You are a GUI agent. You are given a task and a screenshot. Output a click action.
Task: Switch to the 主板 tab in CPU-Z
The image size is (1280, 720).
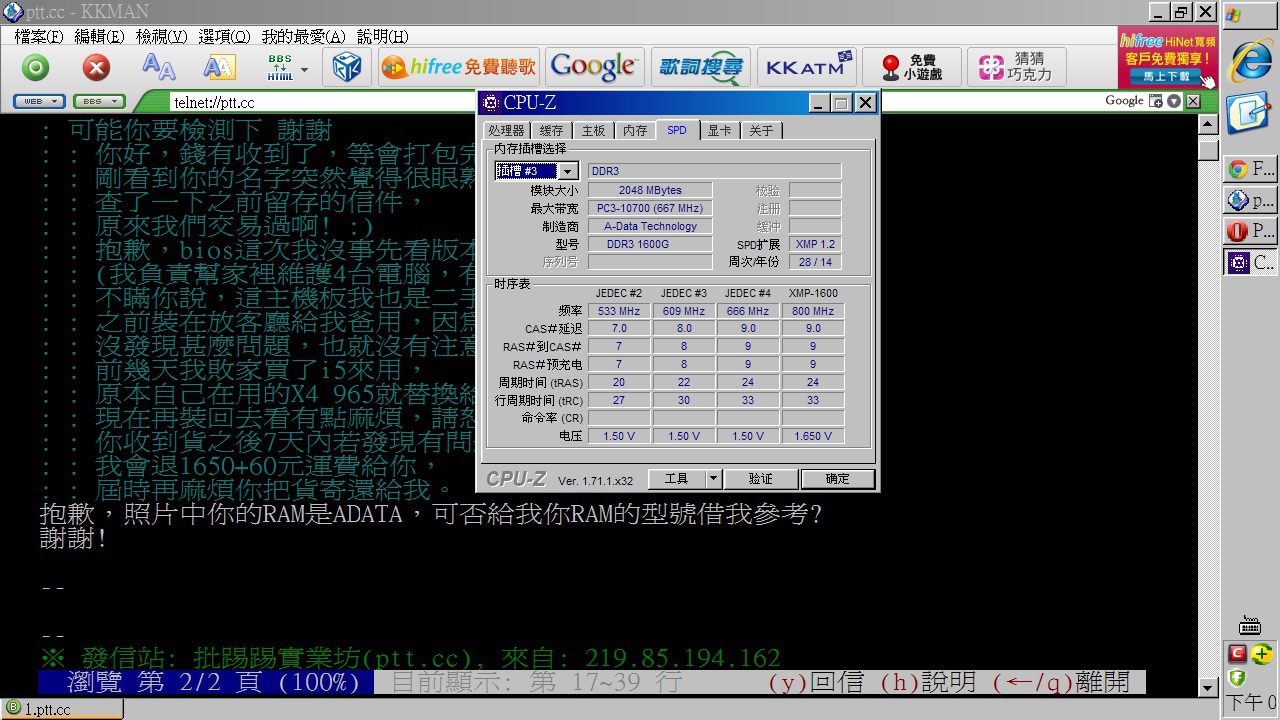(593, 131)
